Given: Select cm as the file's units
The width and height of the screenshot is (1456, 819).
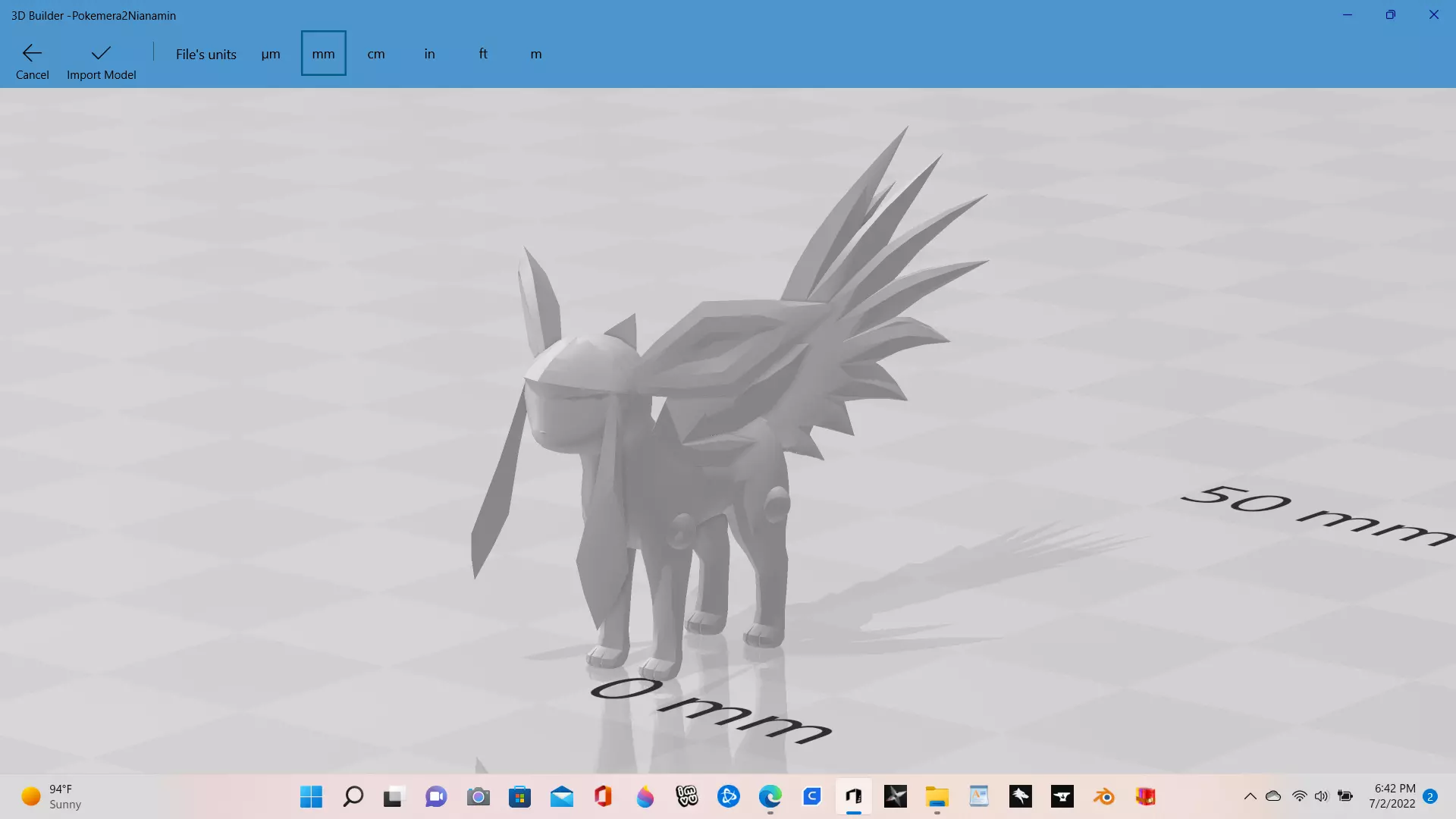Looking at the screenshot, I should pos(376,54).
